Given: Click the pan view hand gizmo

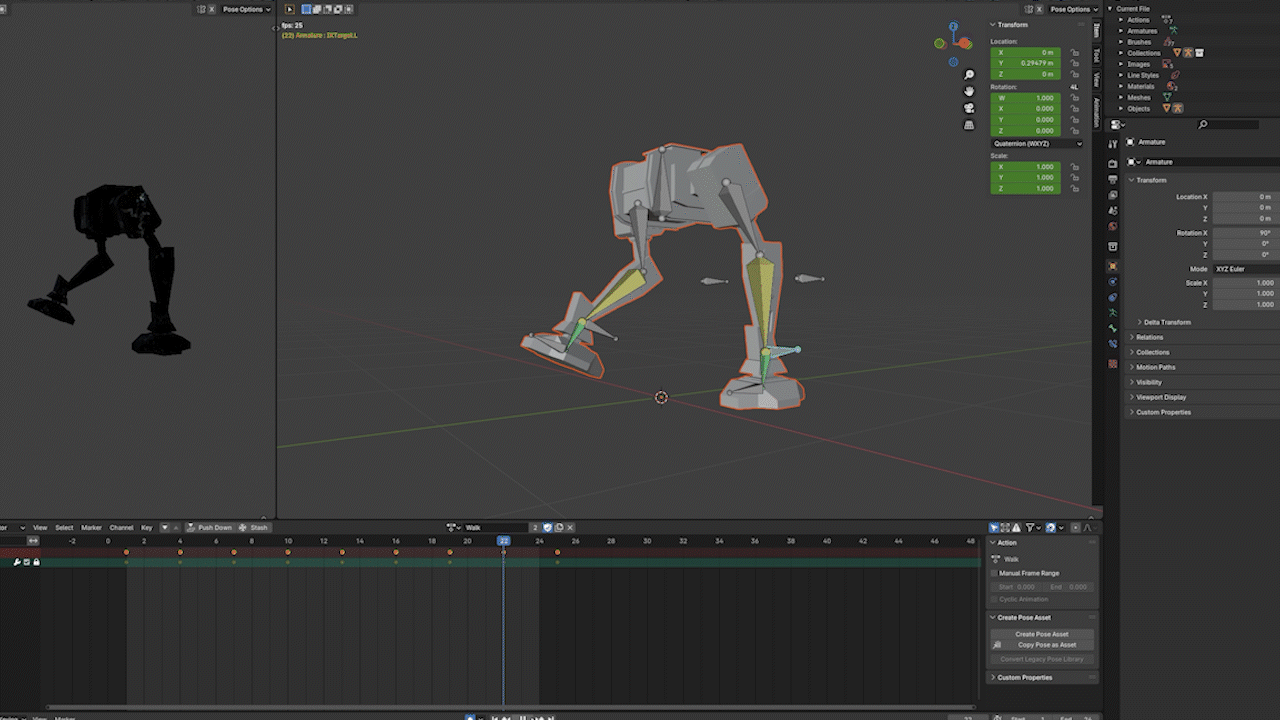Looking at the screenshot, I should [969, 91].
